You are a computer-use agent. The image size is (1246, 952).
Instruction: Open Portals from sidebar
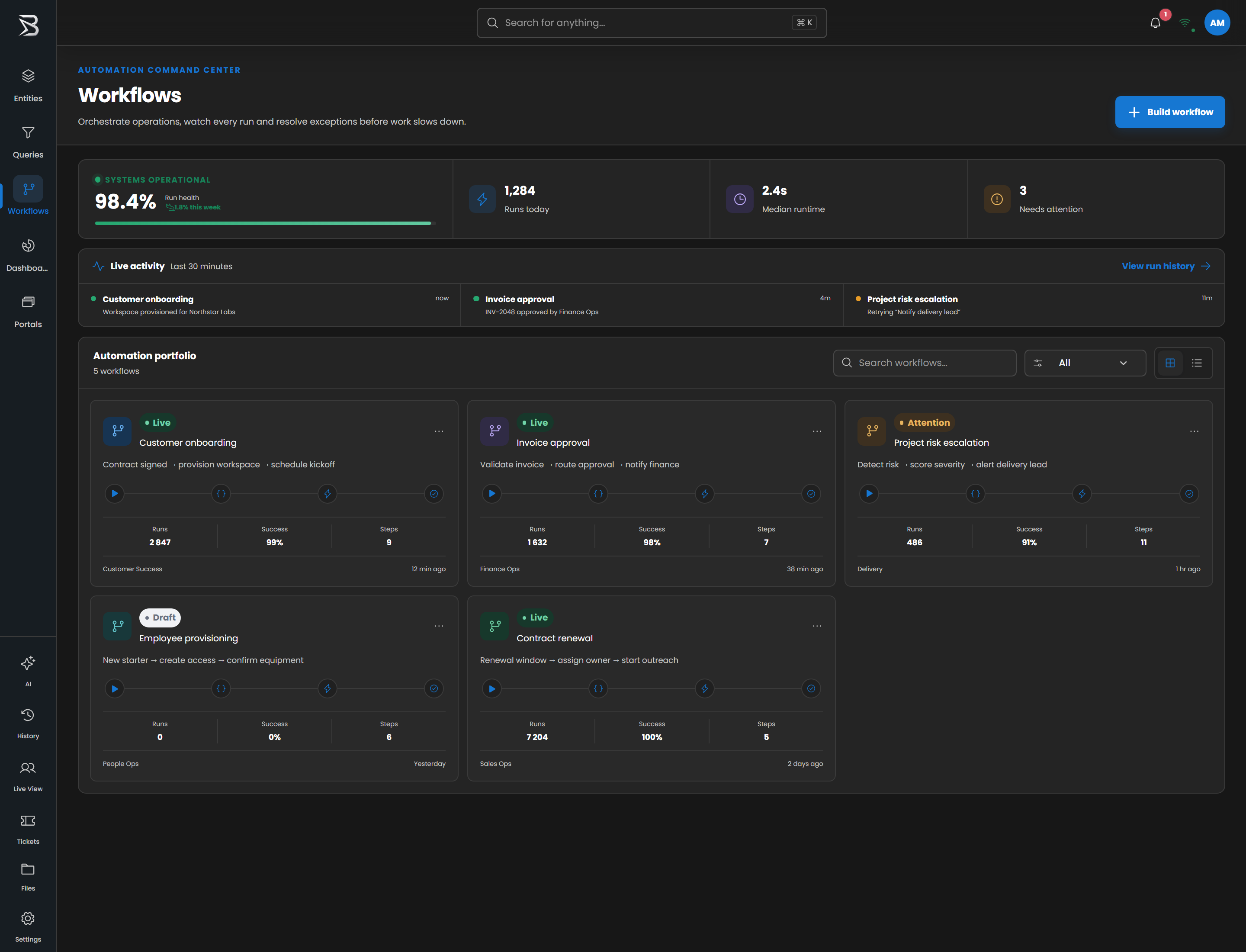click(x=28, y=312)
